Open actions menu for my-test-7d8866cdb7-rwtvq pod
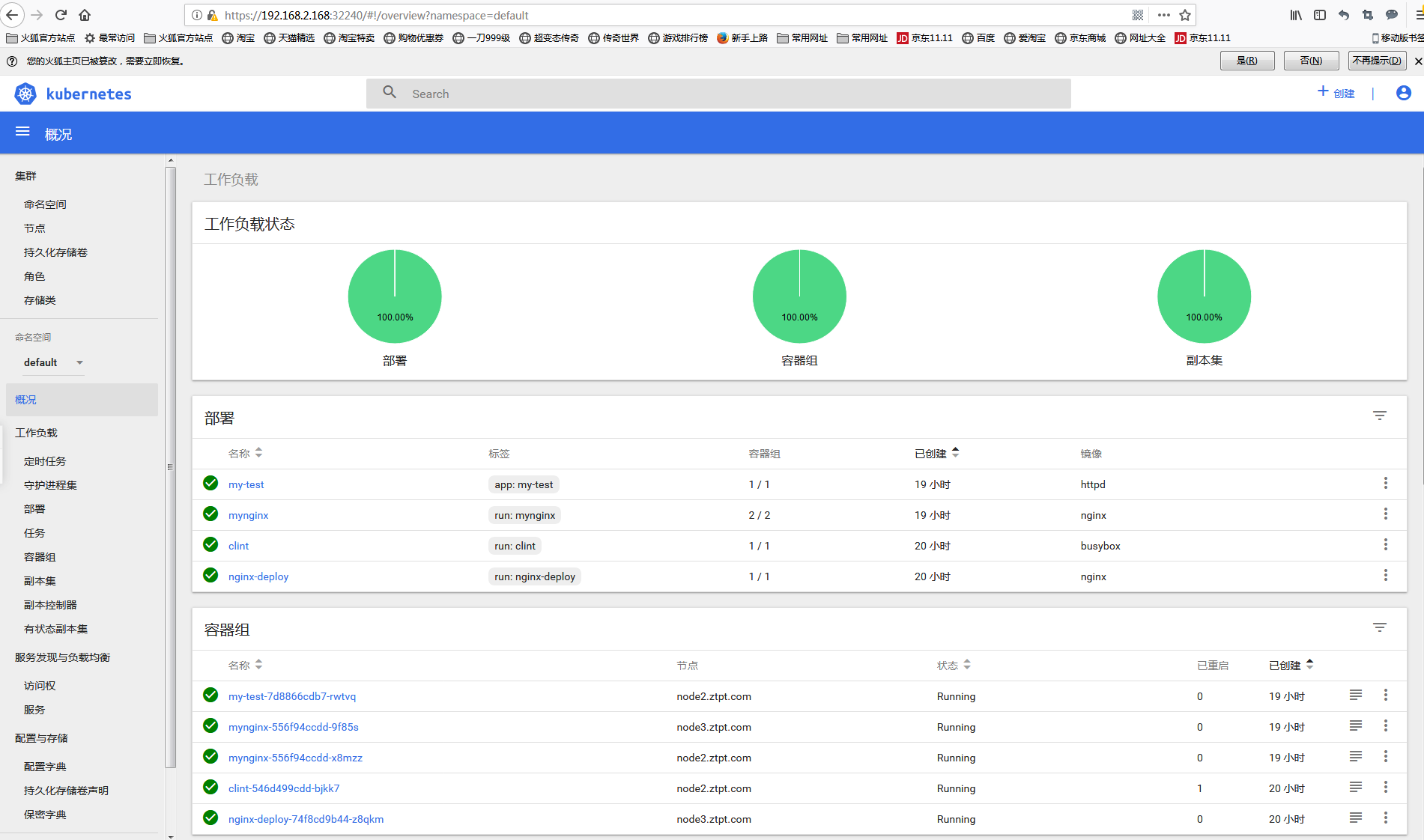The image size is (1424, 840). click(x=1385, y=696)
